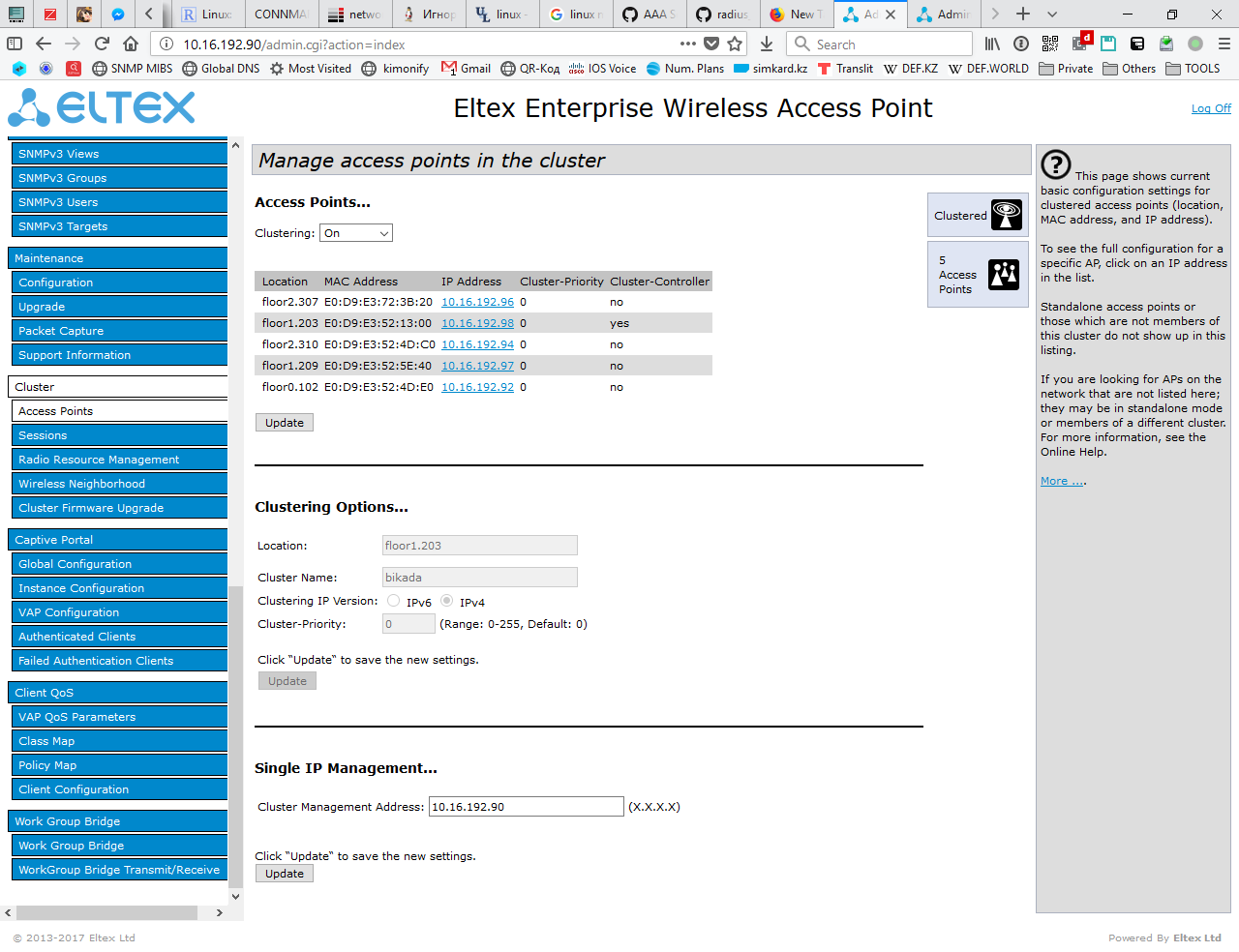1239x952 pixels.
Task: Open IP address 10.16.192.98 link
Action: [477, 323]
